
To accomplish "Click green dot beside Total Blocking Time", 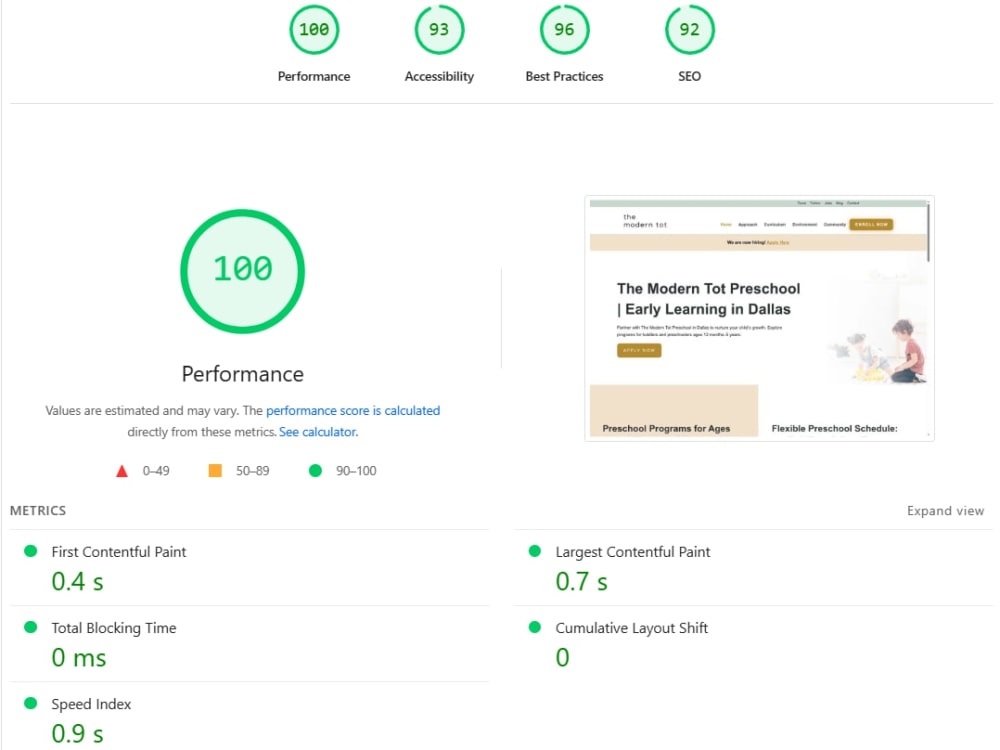I will point(30,627).
